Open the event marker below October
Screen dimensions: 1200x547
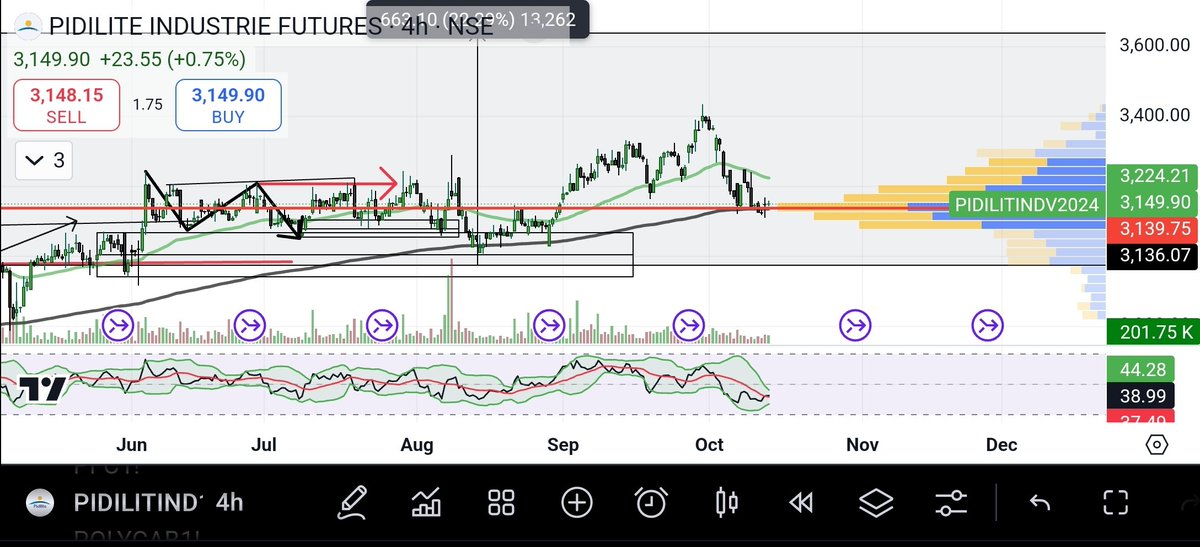(689, 325)
